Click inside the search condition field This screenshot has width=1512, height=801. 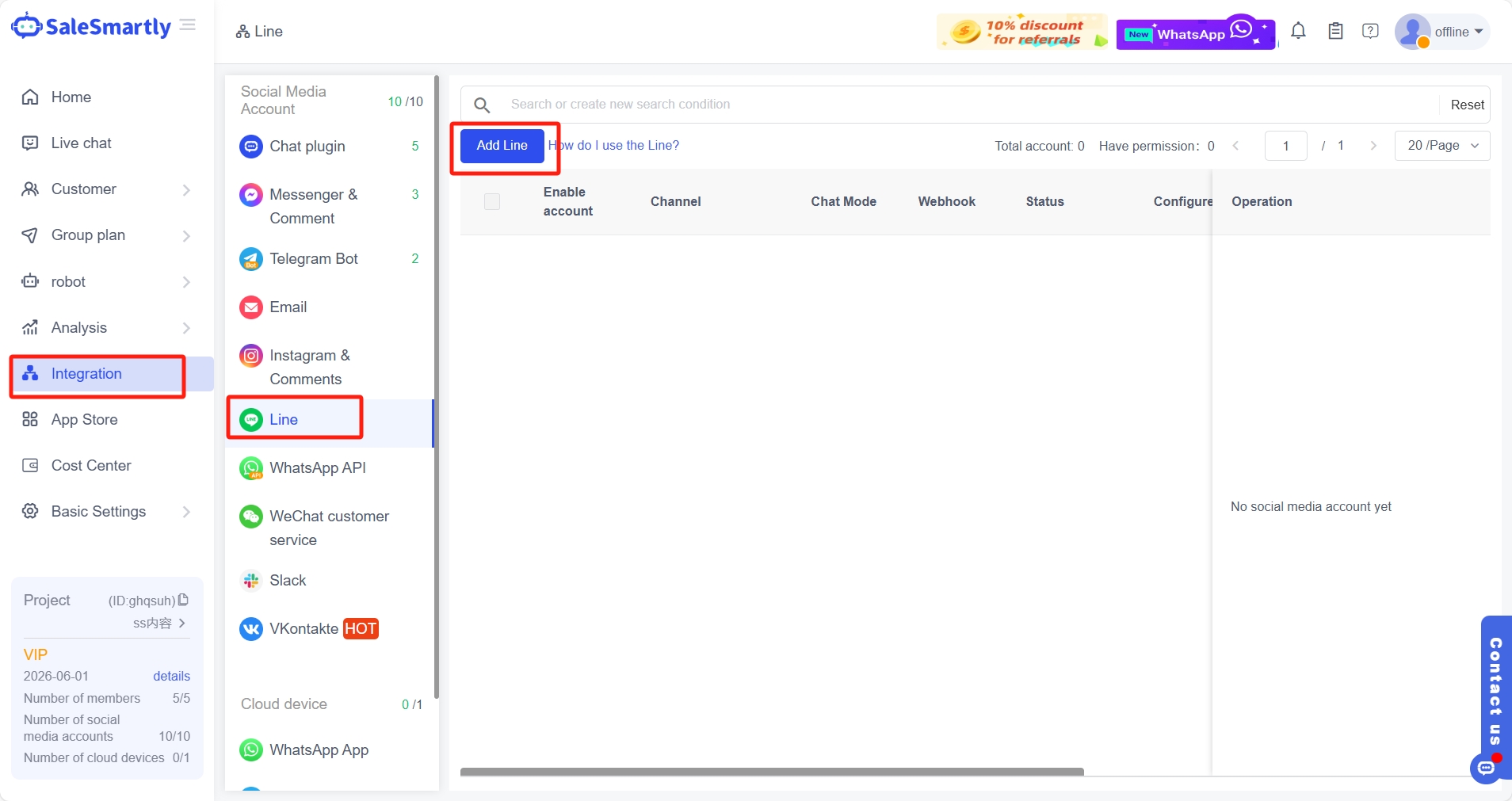pyautogui.click(x=713, y=104)
